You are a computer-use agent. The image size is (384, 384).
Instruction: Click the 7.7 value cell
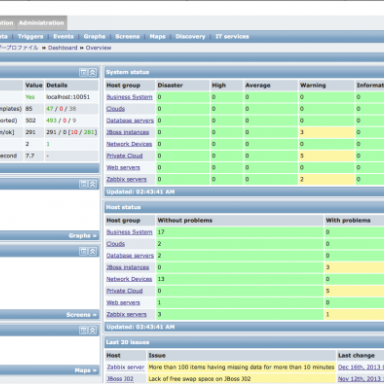point(34,156)
